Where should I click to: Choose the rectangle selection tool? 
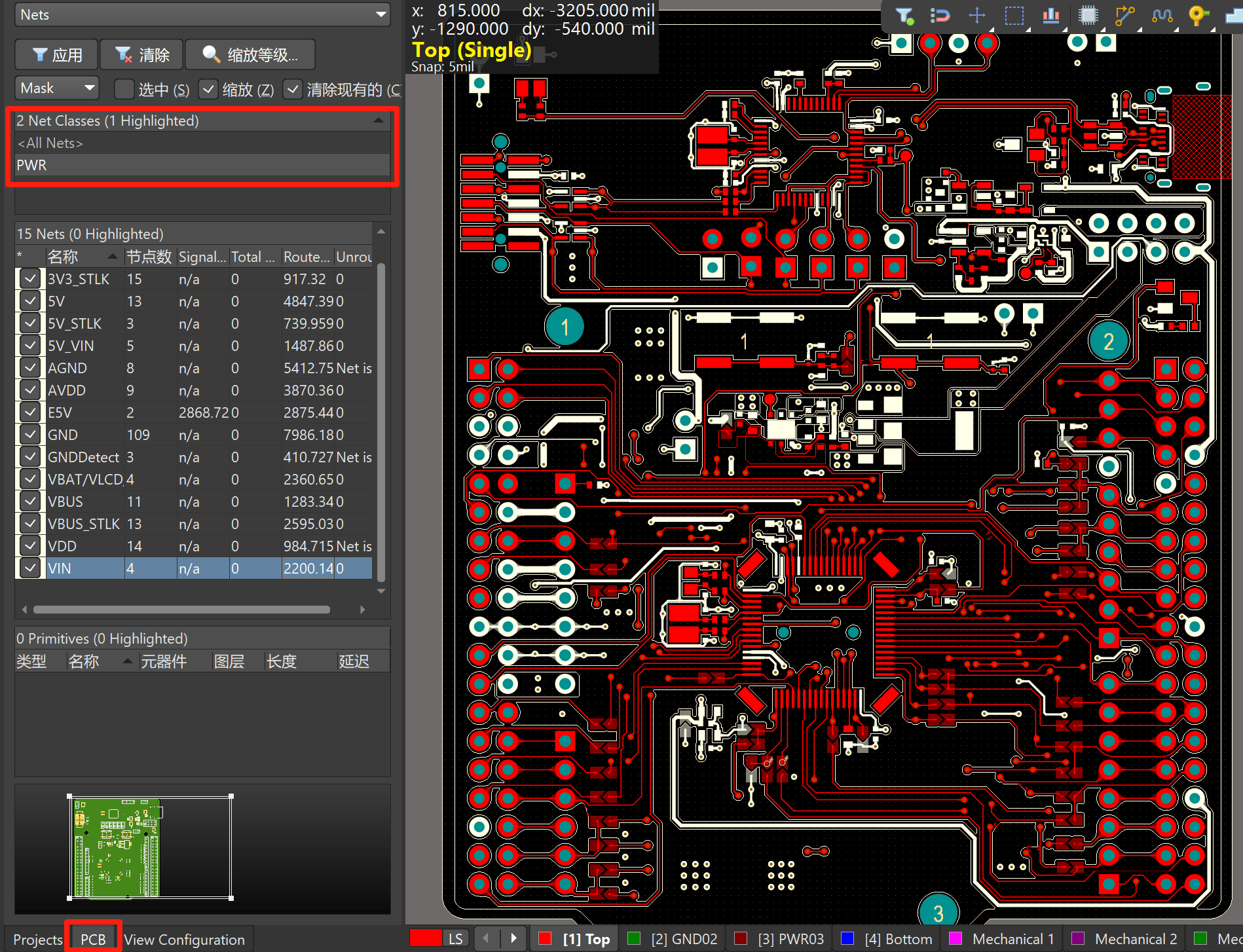(x=1014, y=15)
